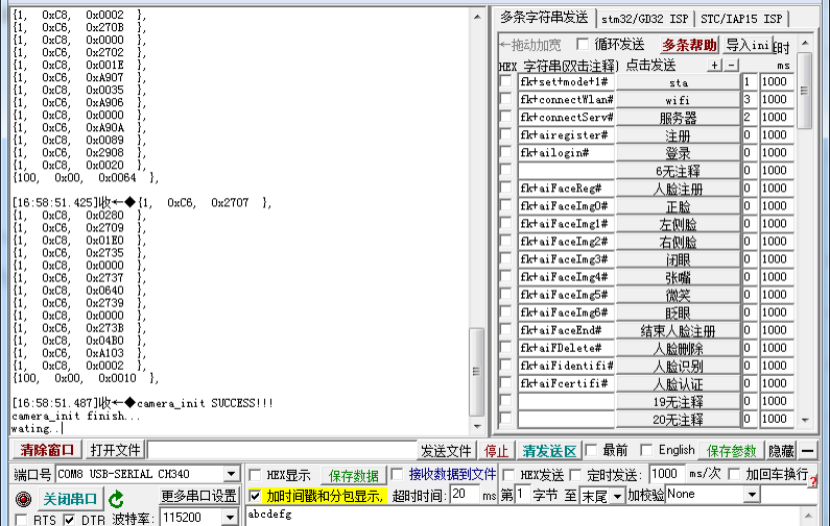Click the 人脸删除 send button
830x526 pixels.
[x=678, y=348]
